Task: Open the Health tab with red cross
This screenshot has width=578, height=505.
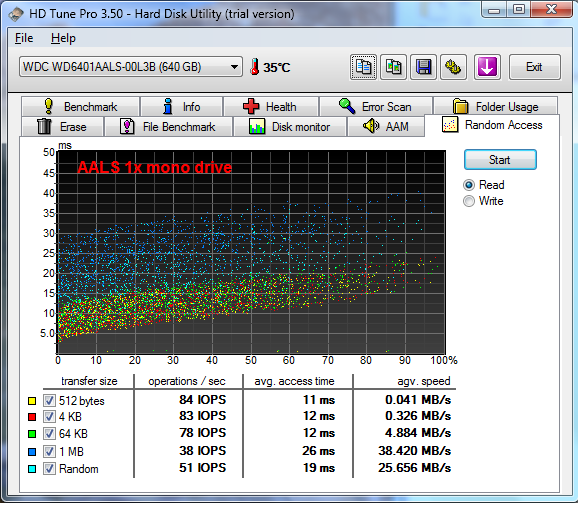Action: click(271, 107)
